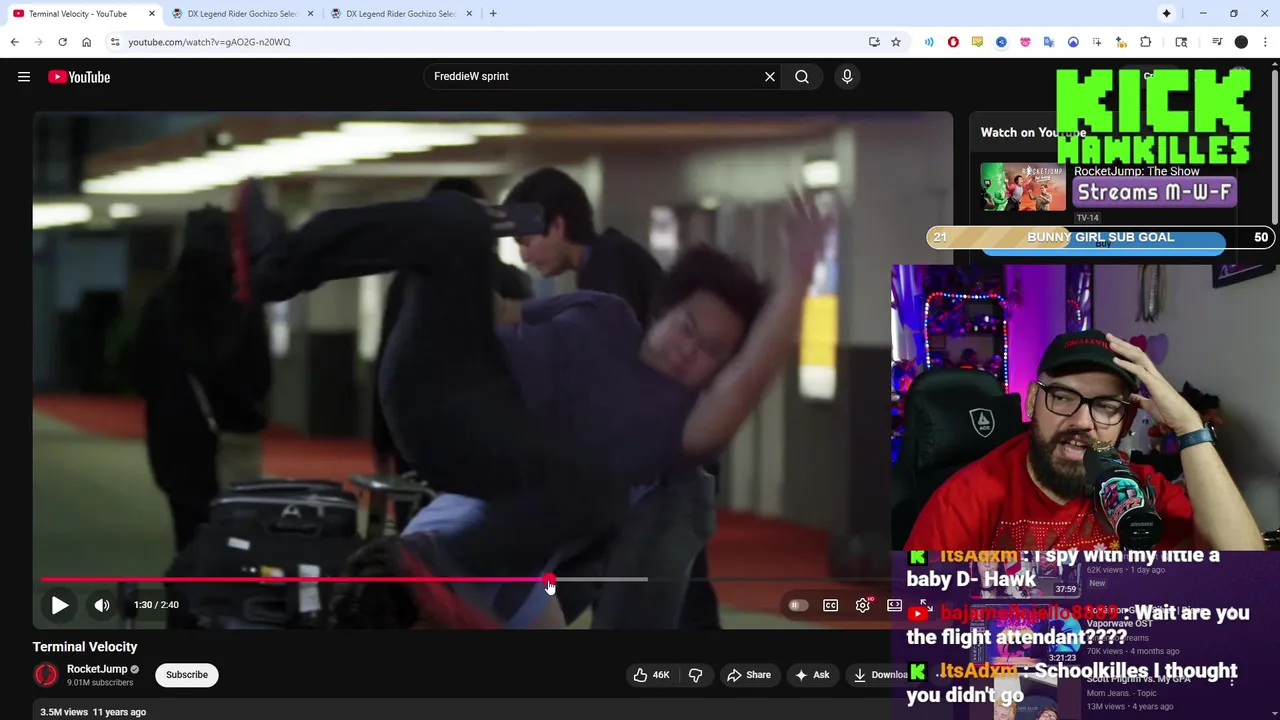Bookmark this page with the star icon
Viewport: 1280px width, 720px height.
tap(896, 42)
